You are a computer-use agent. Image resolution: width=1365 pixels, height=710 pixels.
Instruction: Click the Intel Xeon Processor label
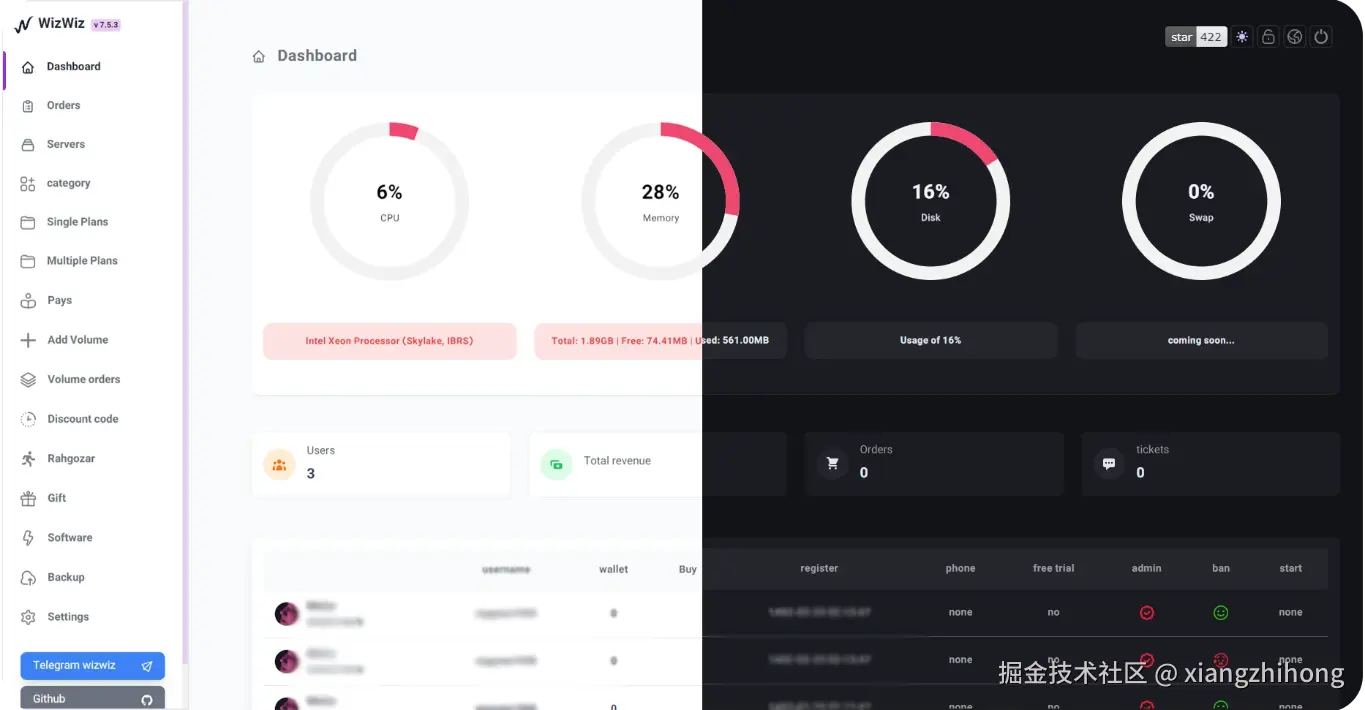coord(389,341)
